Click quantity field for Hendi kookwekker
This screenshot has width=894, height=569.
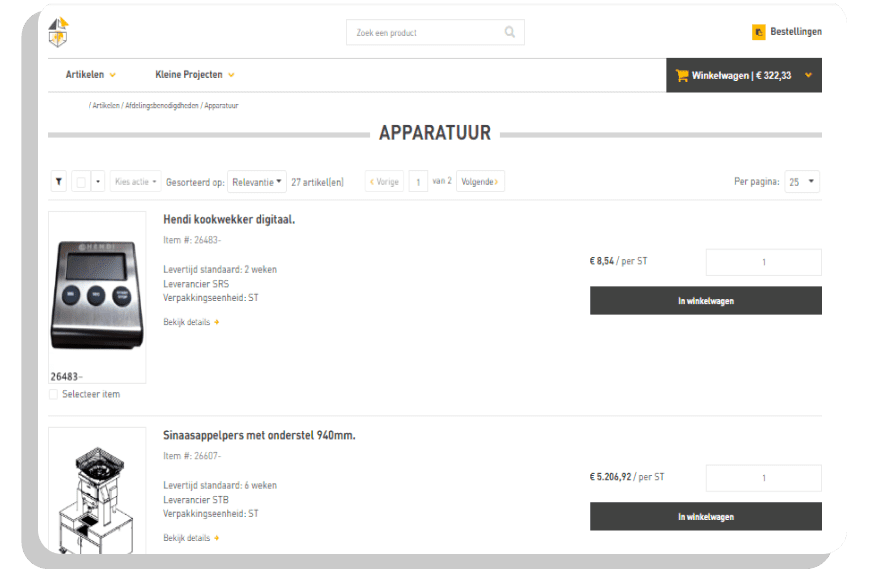click(x=764, y=262)
